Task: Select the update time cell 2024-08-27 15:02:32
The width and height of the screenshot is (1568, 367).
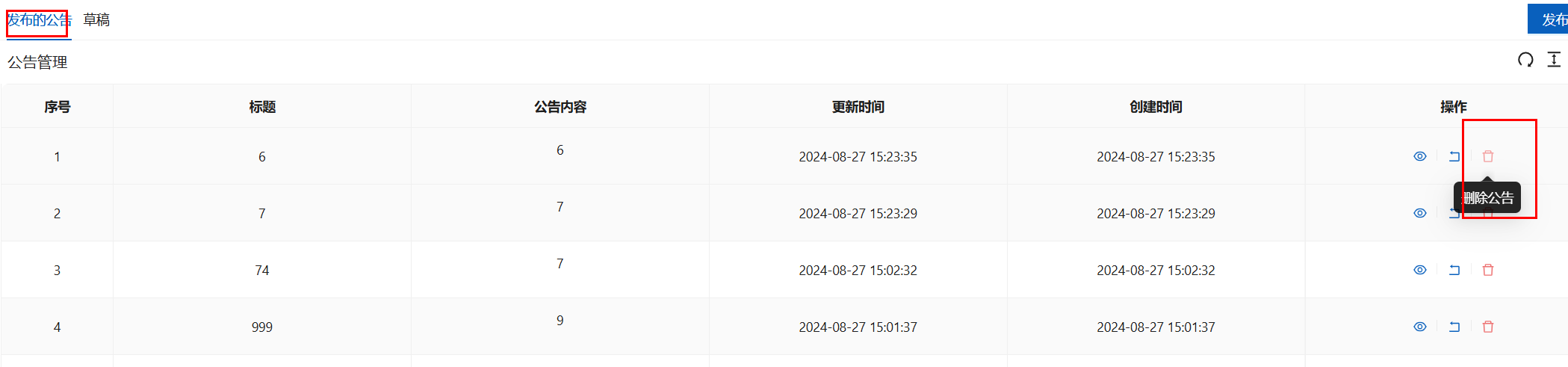Action: coord(858,270)
